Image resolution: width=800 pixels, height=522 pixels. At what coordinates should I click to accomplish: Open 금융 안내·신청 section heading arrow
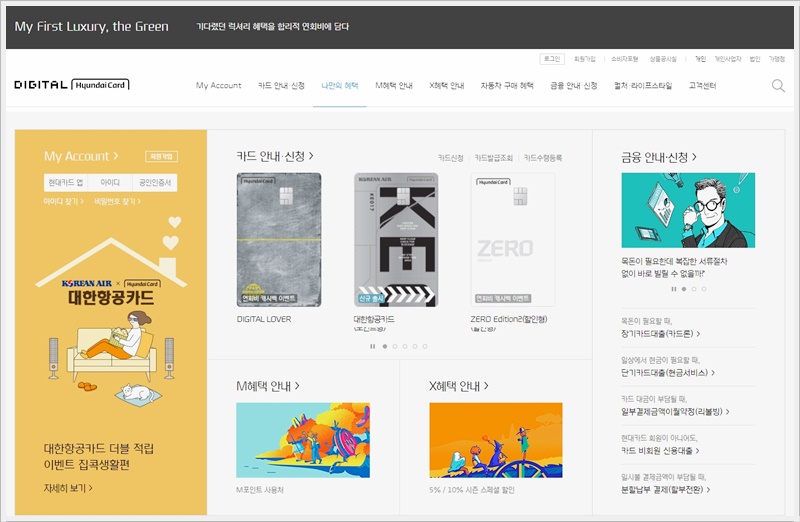pyautogui.click(x=694, y=157)
